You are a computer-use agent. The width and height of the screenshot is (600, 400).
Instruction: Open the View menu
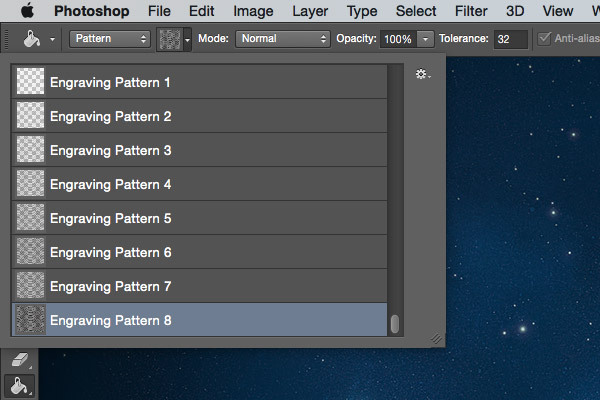pyautogui.click(x=558, y=11)
